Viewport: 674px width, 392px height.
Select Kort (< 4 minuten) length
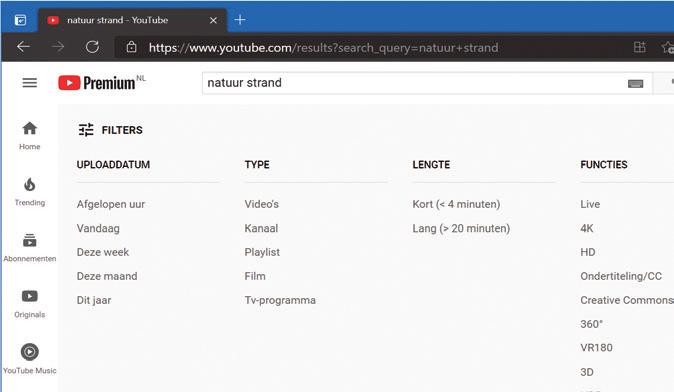[456, 204]
